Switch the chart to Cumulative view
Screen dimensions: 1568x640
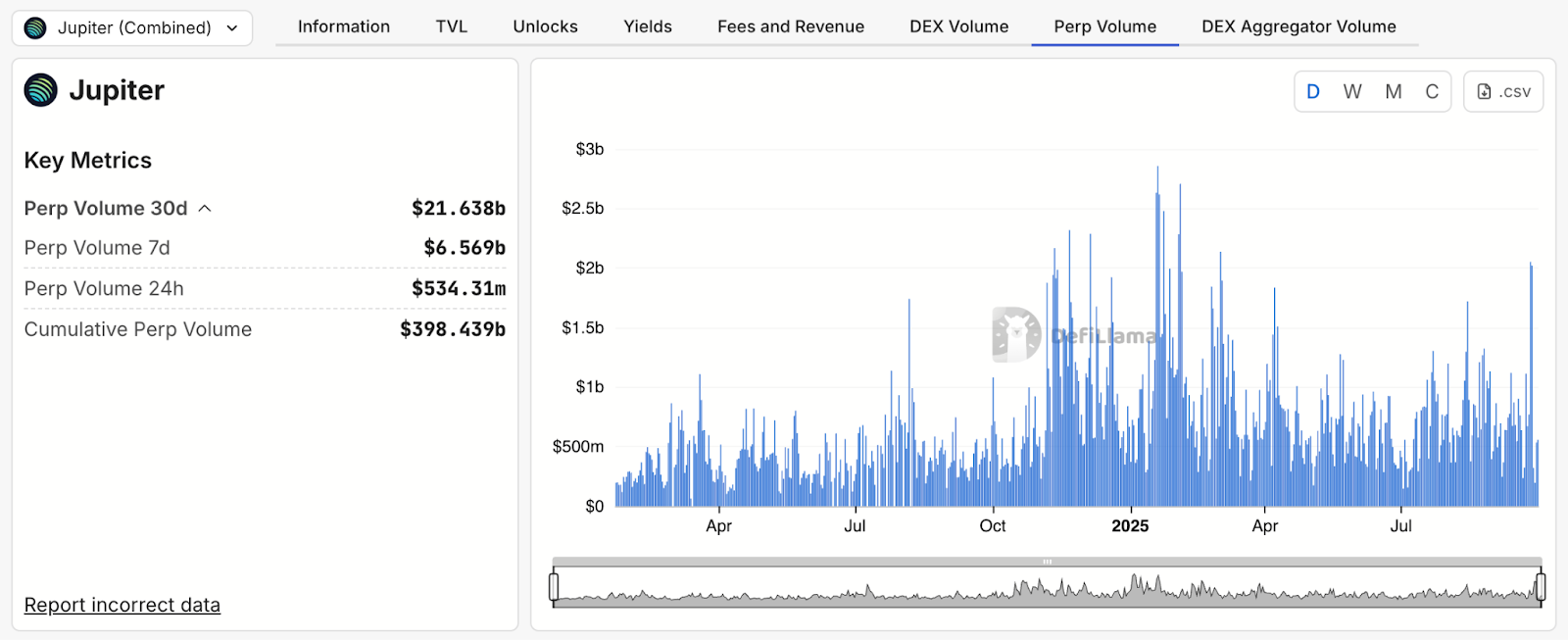(1432, 91)
